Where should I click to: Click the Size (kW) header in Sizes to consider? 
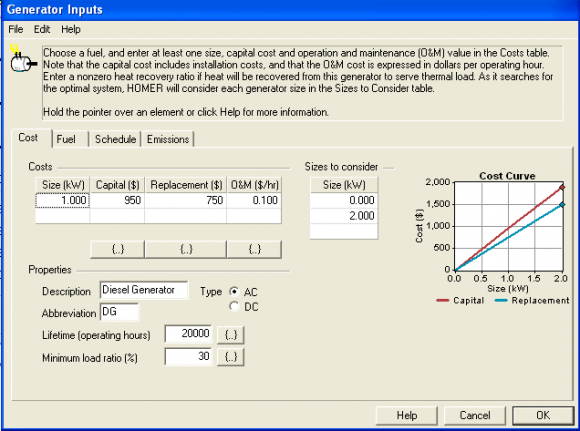[x=344, y=185]
